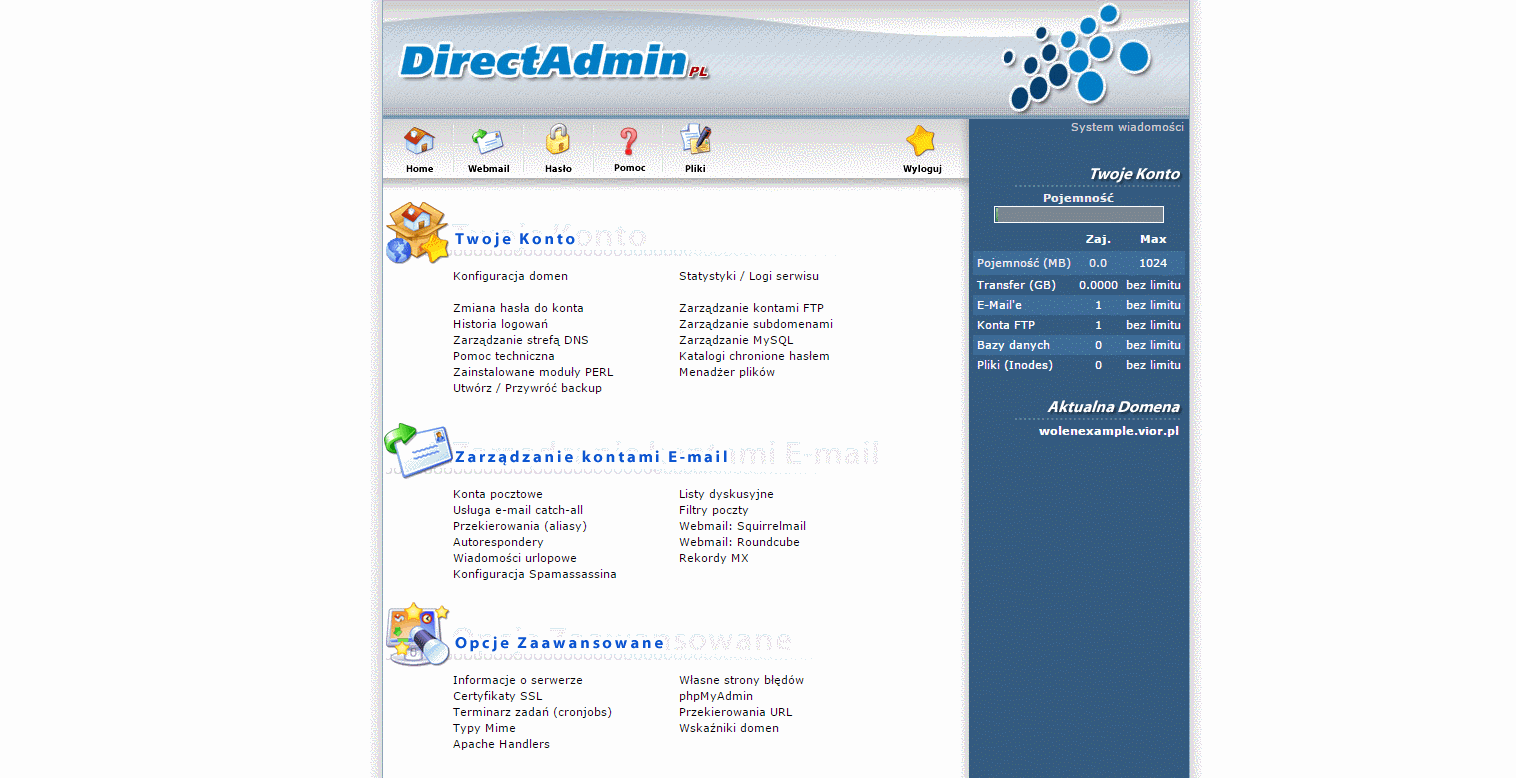This screenshot has height=778, width=1516.
Task: Click the Bazy danych row label
Action: [x=1013, y=345]
